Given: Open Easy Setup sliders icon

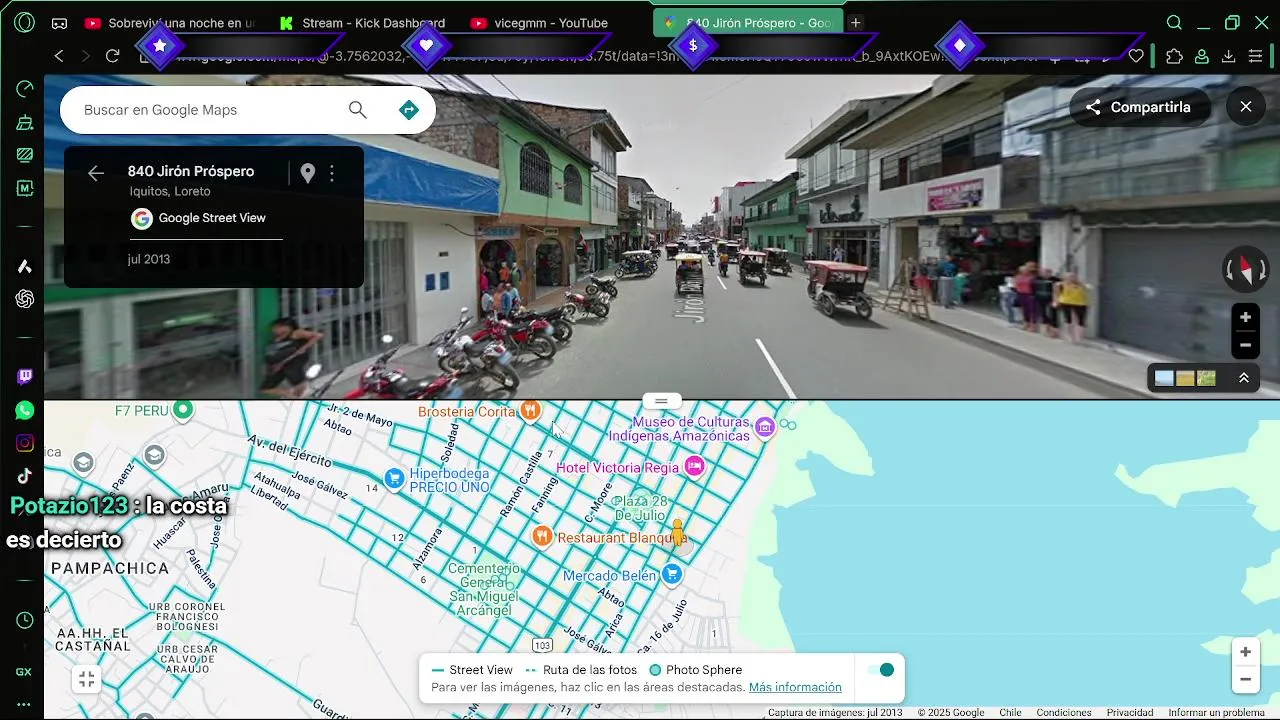Looking at the screenshot, I should click(x=1256, y=57).
